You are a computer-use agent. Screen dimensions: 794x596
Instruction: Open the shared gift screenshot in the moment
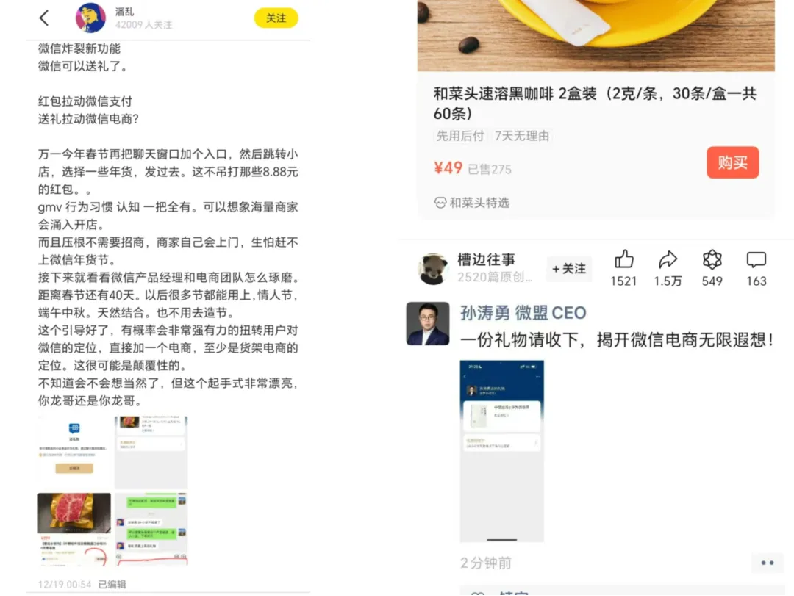click(501, 451)
